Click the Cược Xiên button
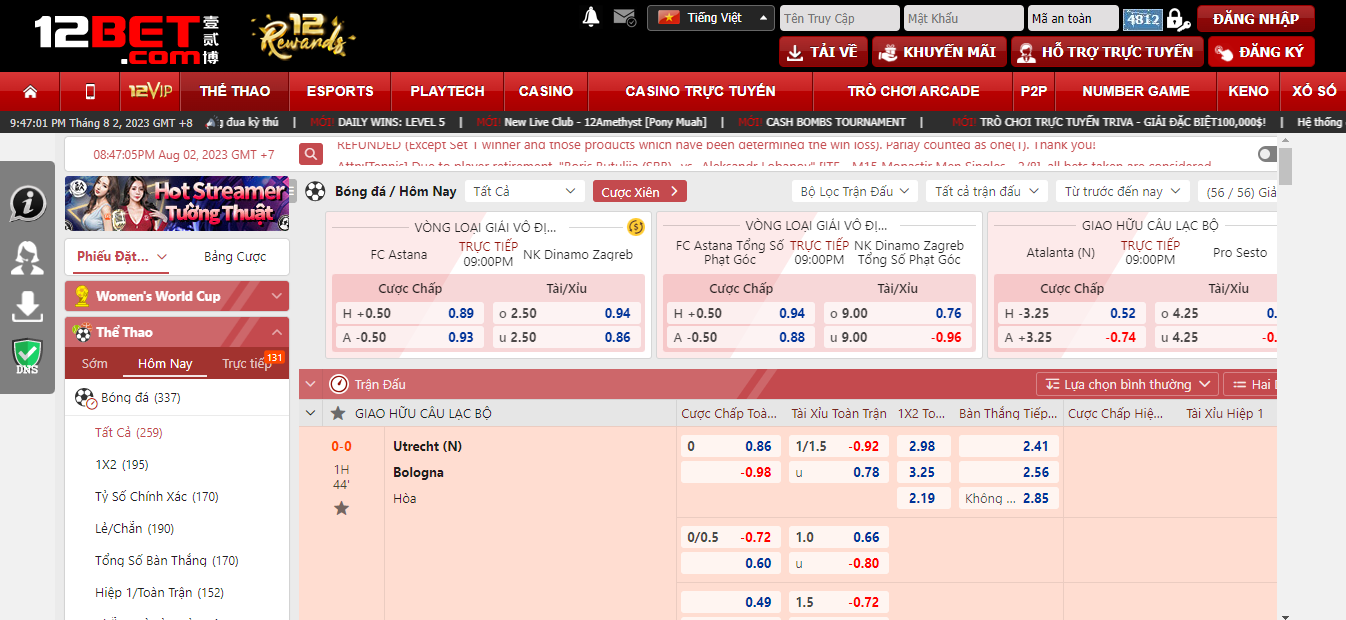The height and width of the screenshot is (620, 1346). point(639,191)
